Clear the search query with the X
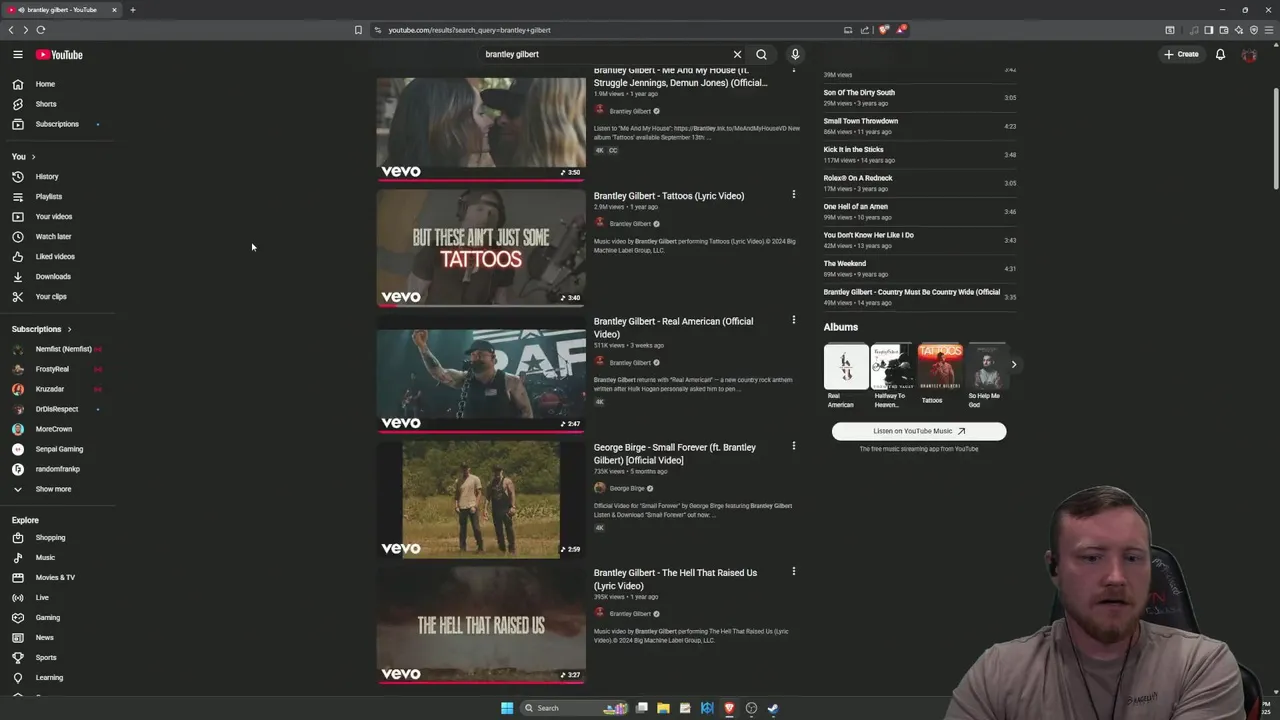The height and width of the screenshot is (720, 1280). tap(737, 55)
